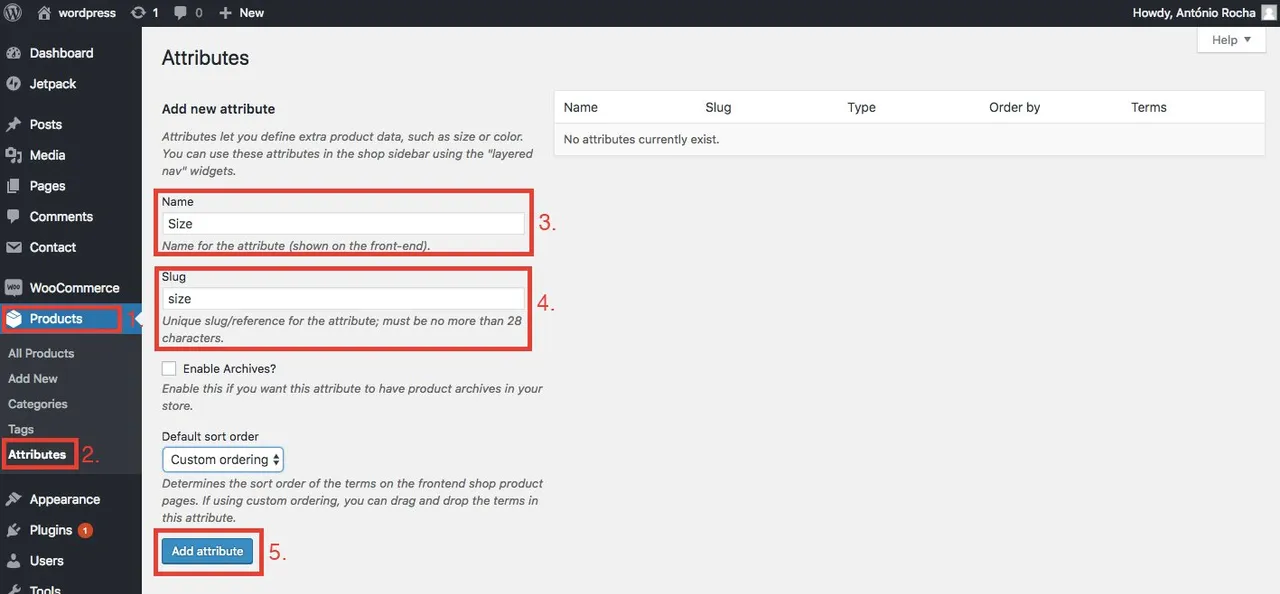Click the 'Enable Archives?' label text

tap(230, 369)
